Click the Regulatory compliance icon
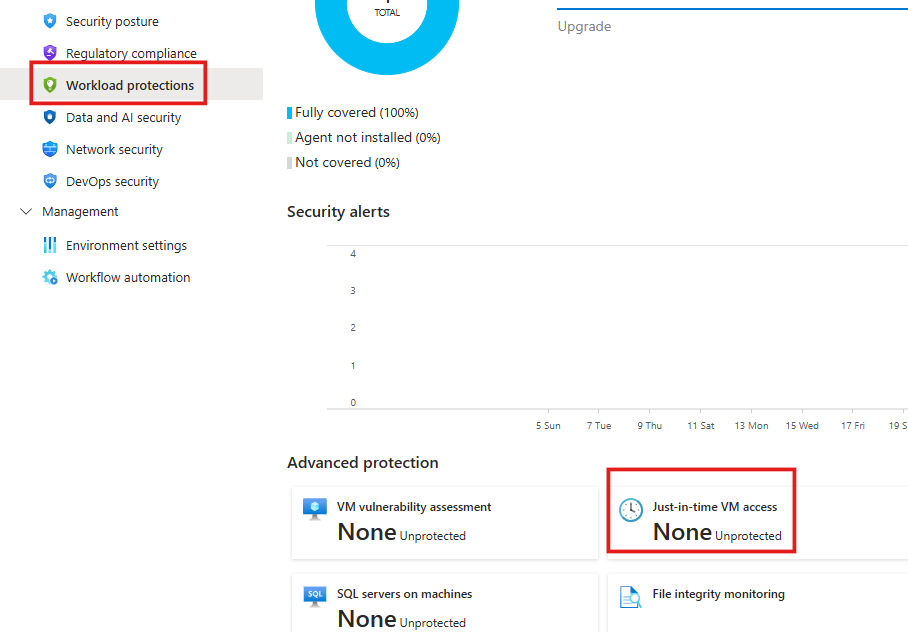The width and height of the screenshot is (908, 632). 50,53
